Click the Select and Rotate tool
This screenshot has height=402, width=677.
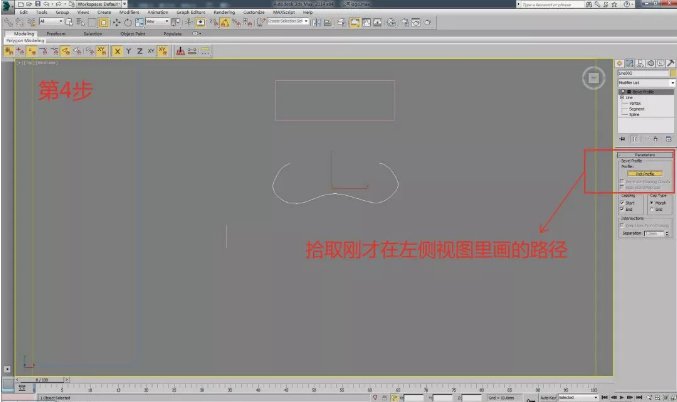(127, 21)
